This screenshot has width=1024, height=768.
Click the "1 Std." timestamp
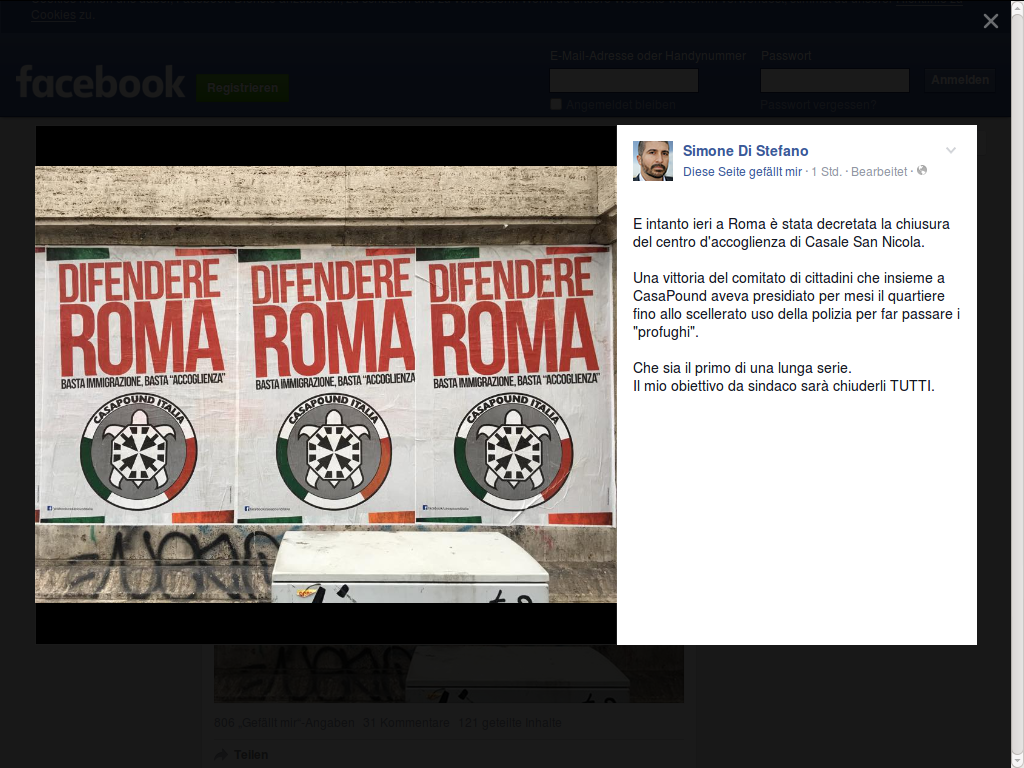click(826, 172)
